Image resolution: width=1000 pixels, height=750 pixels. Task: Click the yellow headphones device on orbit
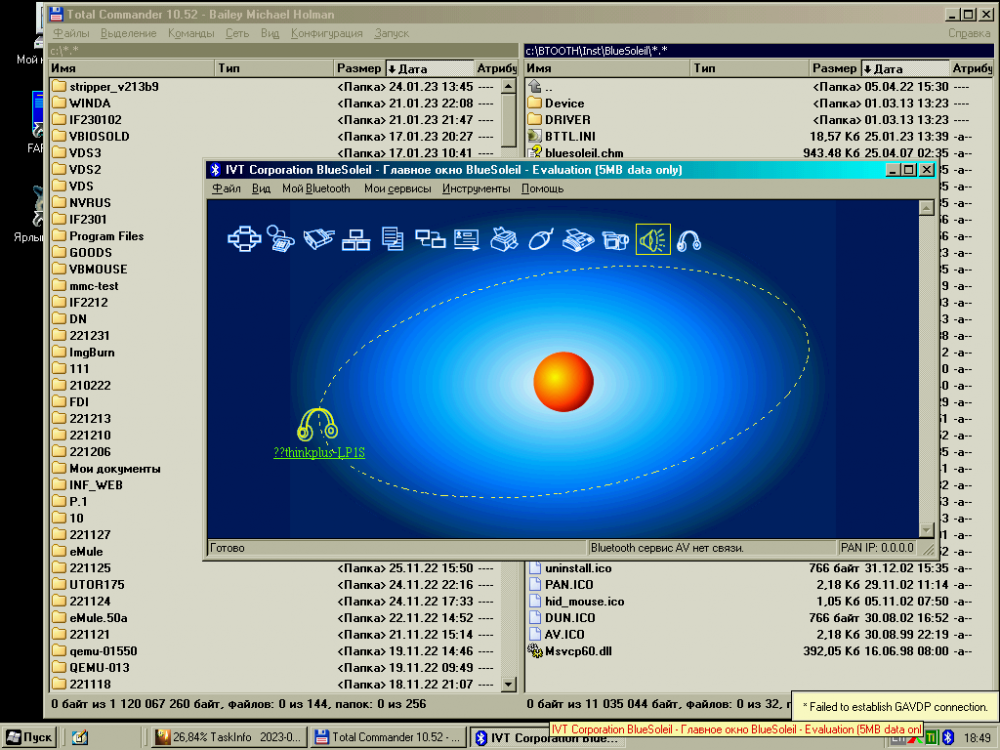point(318,424)
